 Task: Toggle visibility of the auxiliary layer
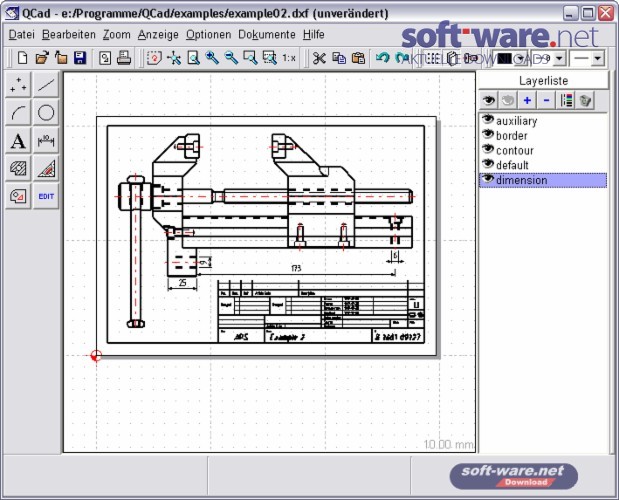[x=488, y=120]
